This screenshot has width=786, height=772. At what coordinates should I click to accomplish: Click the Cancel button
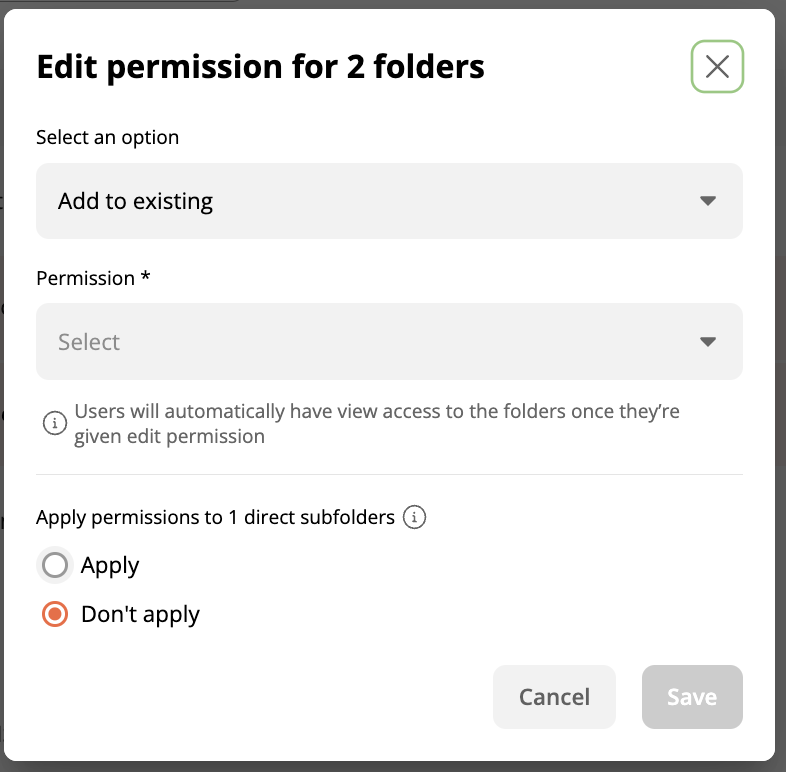click(x=554, y=697)
